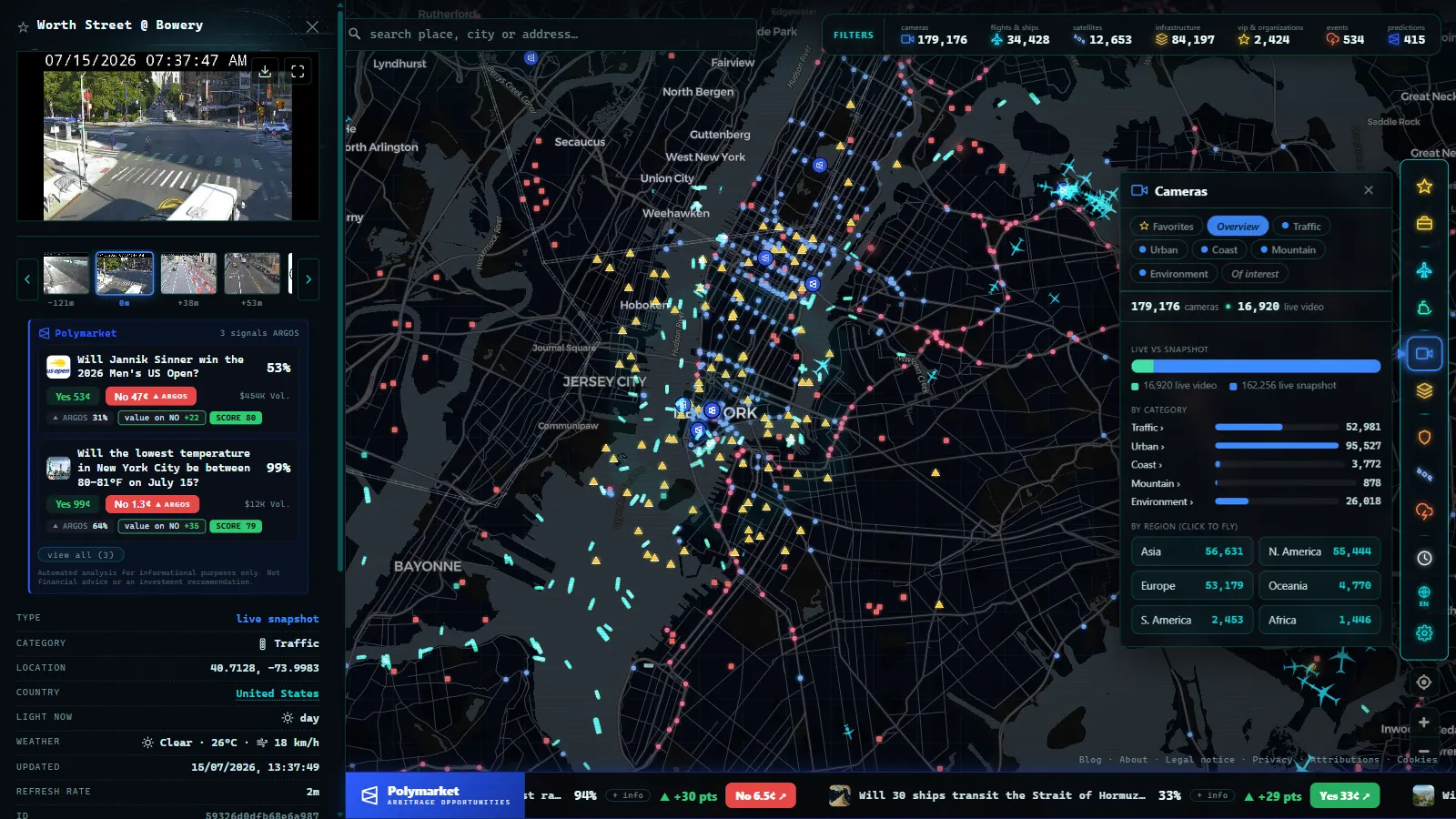Expand Traffic category row
The width and height of the screenshot is (1456, 819).
1256,427
